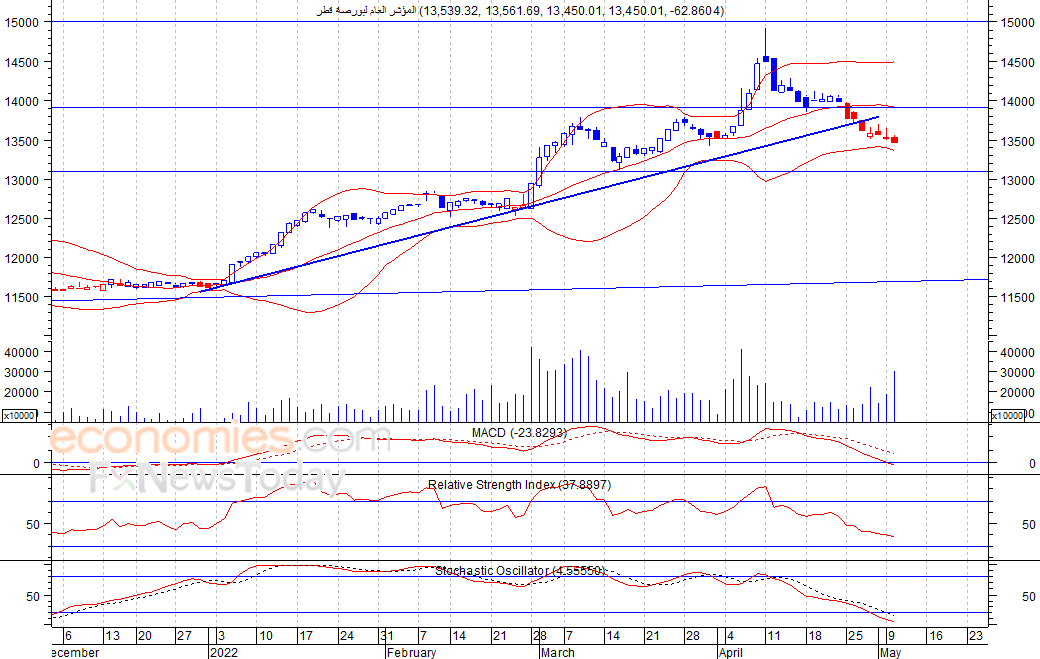Click the 15000 price level on left axis
The width and height of the screenshot is (1040, 659).
point(22,22)
